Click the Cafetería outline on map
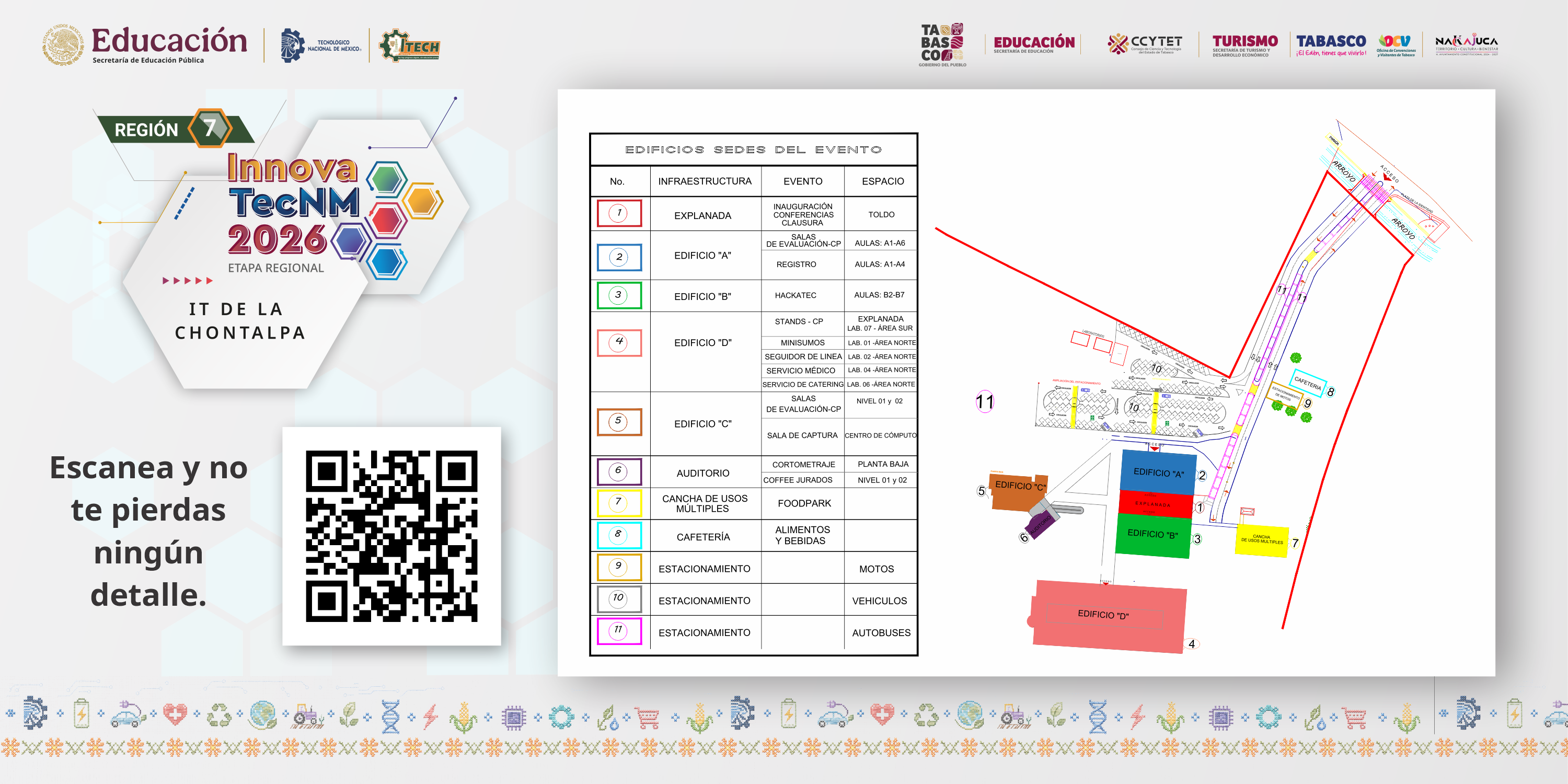The width and height of the screenshot is (1568, 784). (1308, 383)
